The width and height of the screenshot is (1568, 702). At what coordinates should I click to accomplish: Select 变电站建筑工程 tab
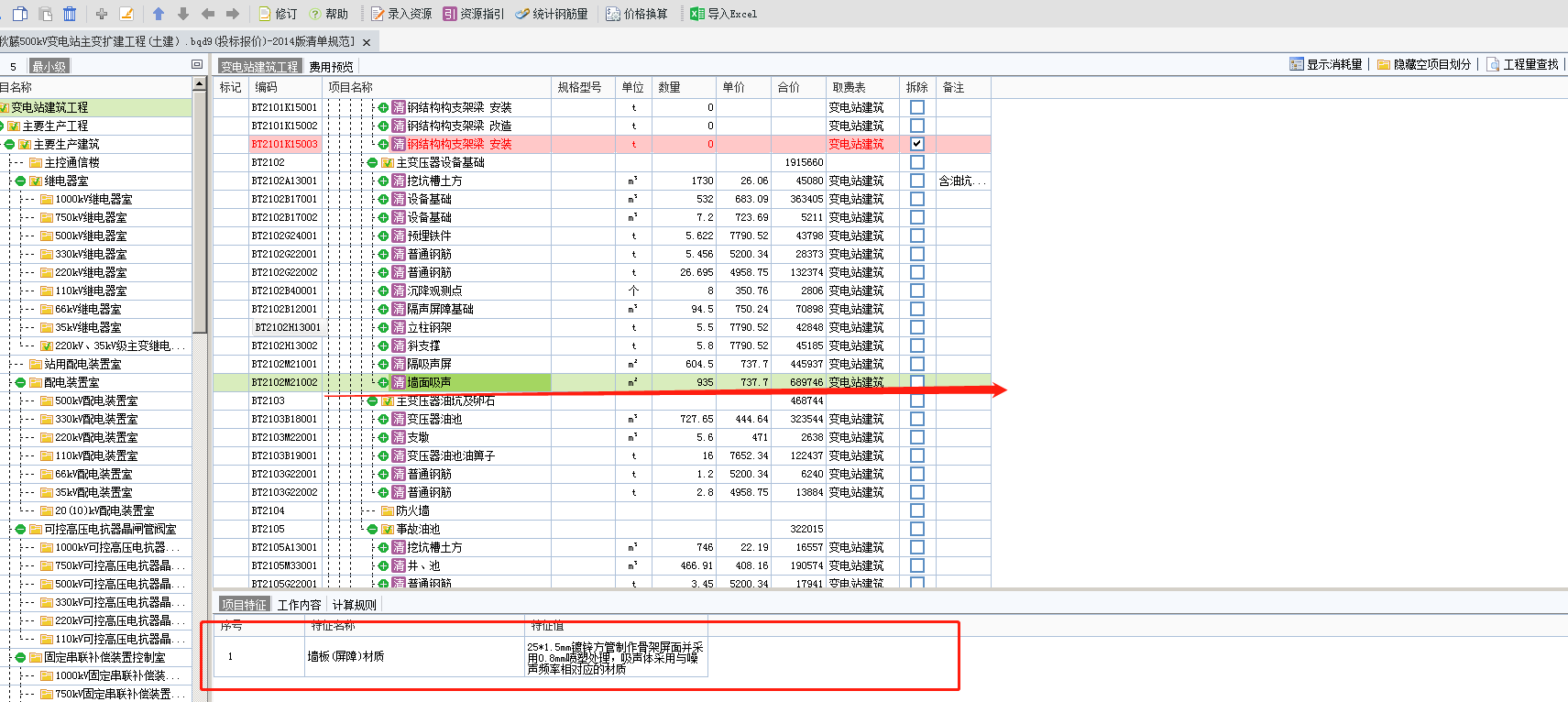(259, 66)
